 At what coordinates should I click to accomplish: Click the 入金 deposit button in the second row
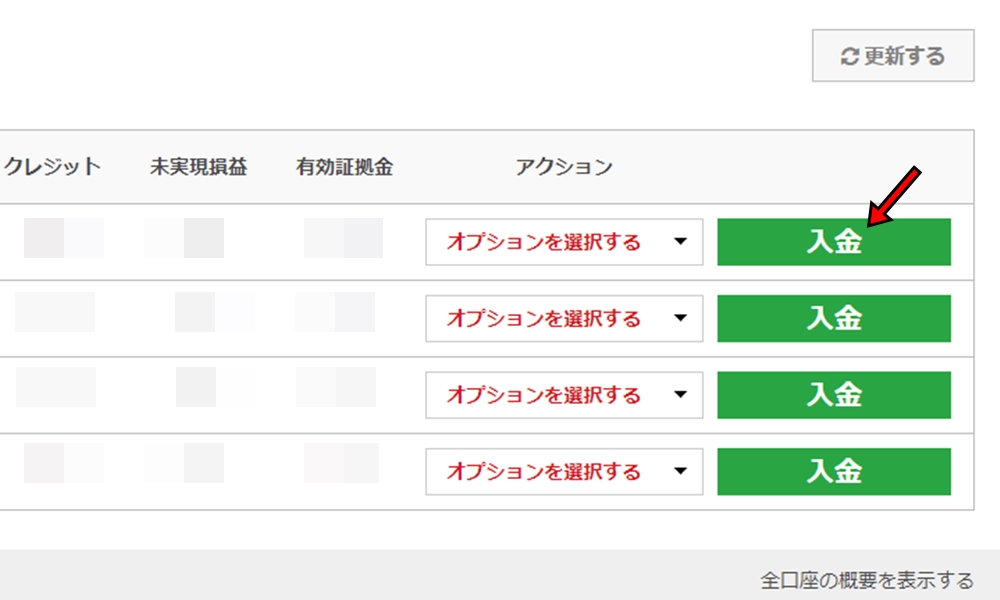pyautogui.click(x=835, y=318)
